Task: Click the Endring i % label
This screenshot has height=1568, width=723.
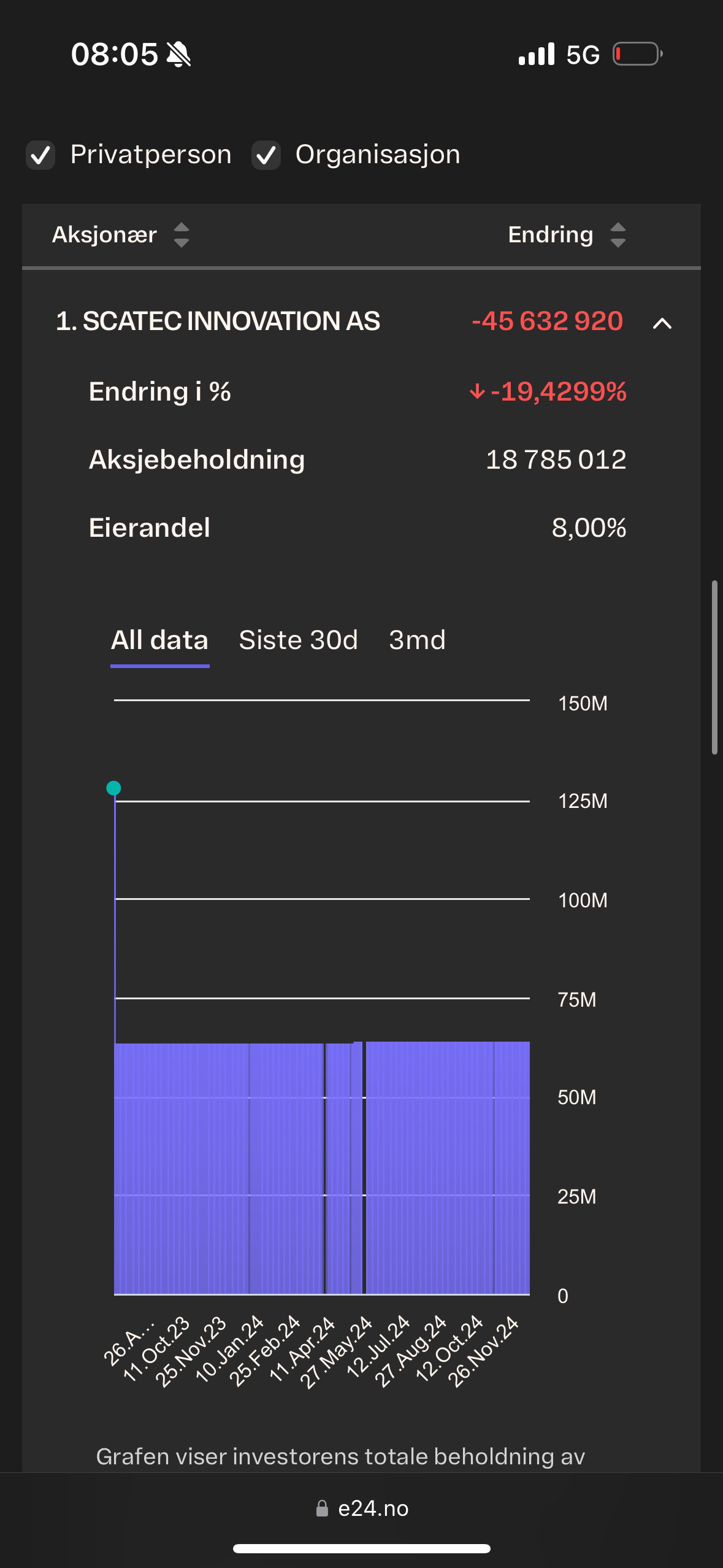Action: 160,392
